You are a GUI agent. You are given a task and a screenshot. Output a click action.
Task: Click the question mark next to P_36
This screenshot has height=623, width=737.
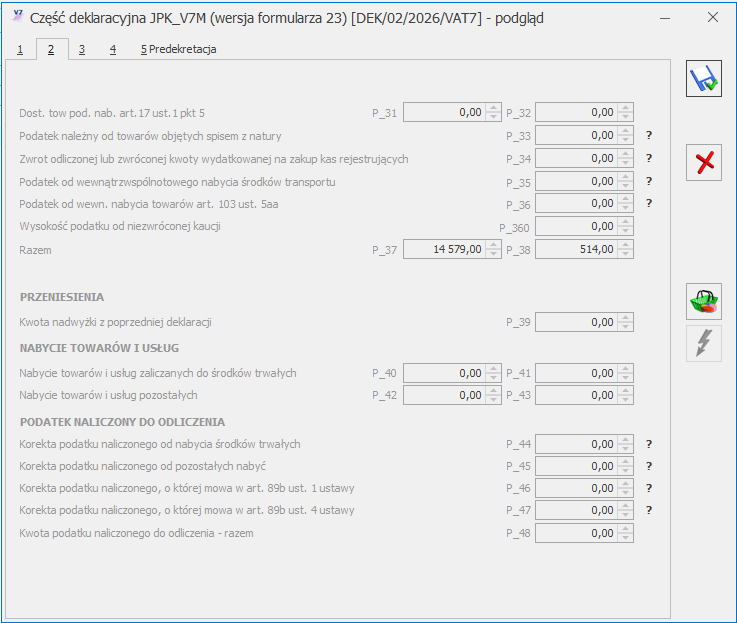pos(649,203)
